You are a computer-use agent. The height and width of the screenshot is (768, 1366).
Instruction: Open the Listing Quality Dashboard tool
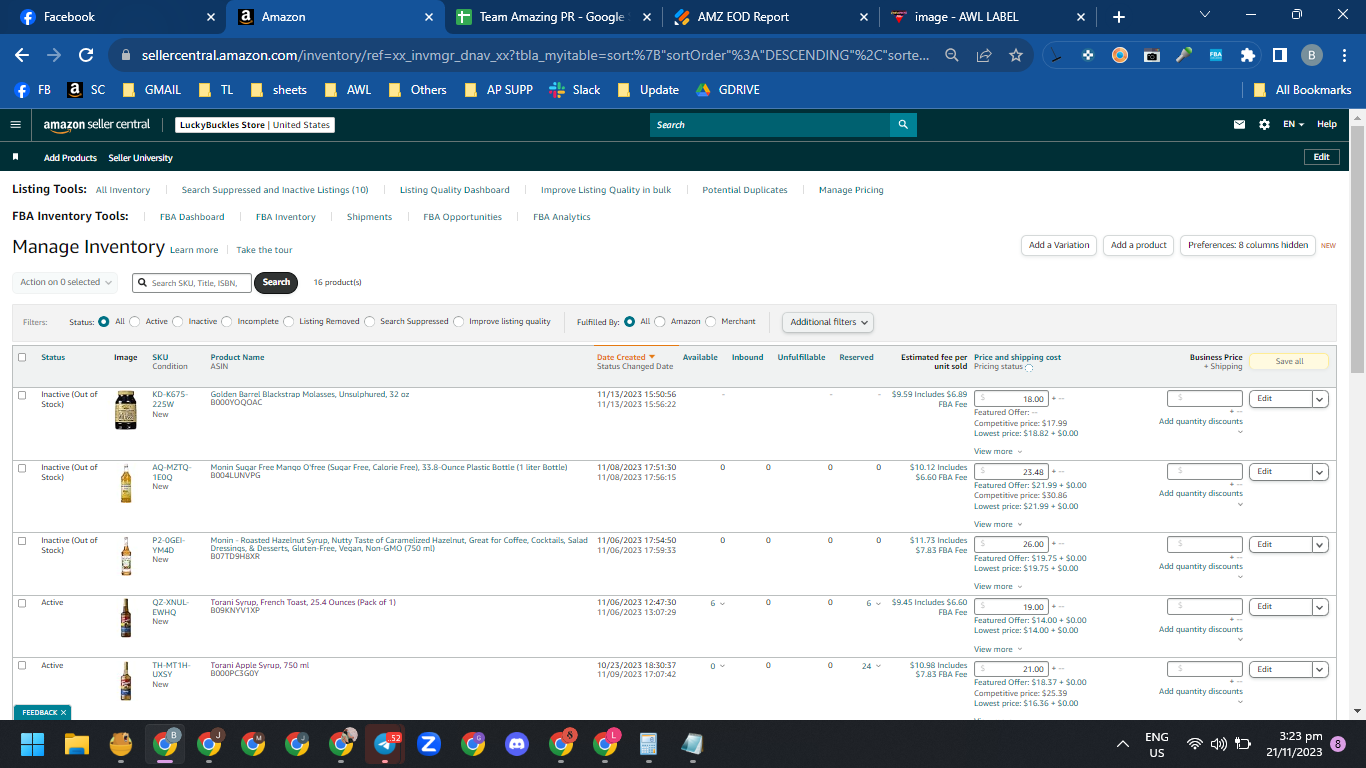pyautogui.click(x=455, y=190)
